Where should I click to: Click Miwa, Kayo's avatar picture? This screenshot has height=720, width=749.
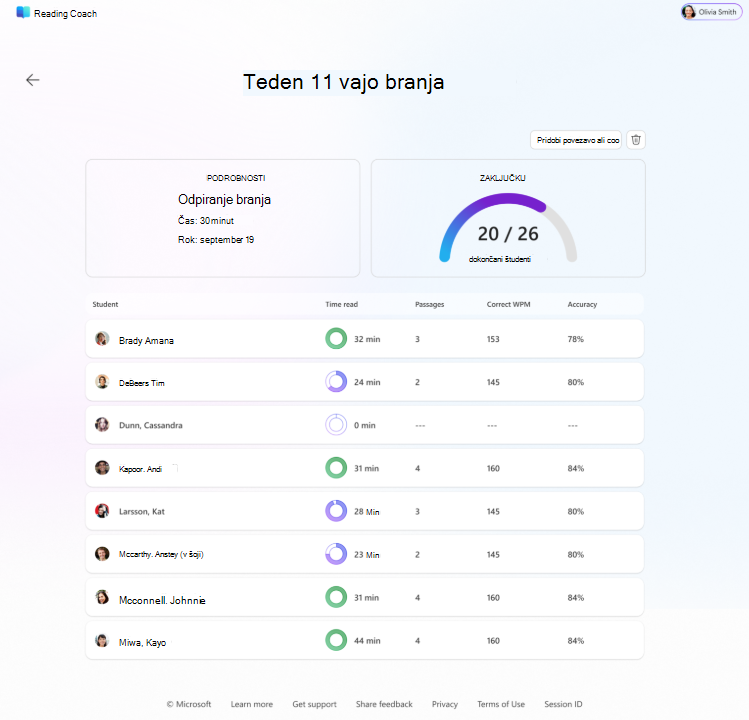tap(102, 641)
